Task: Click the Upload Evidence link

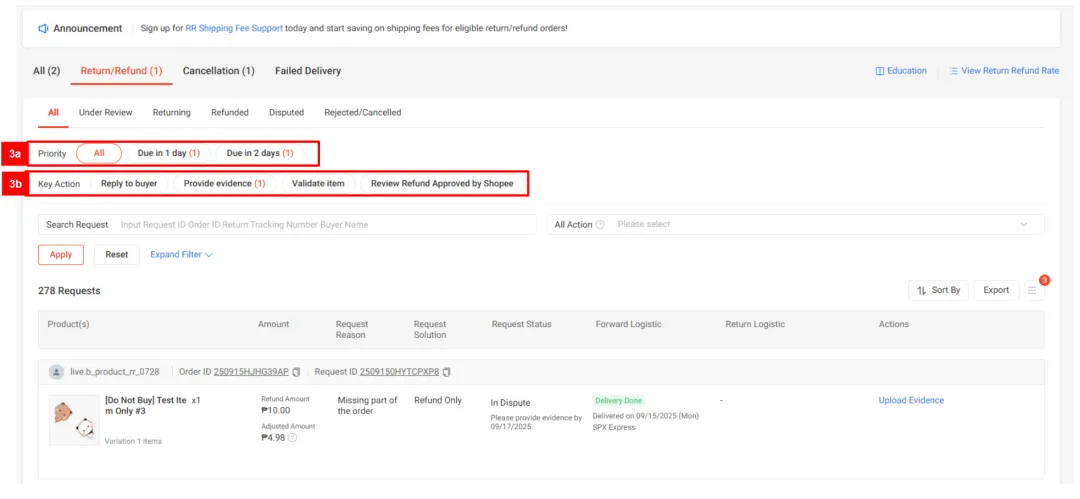Action: point(911,400)
